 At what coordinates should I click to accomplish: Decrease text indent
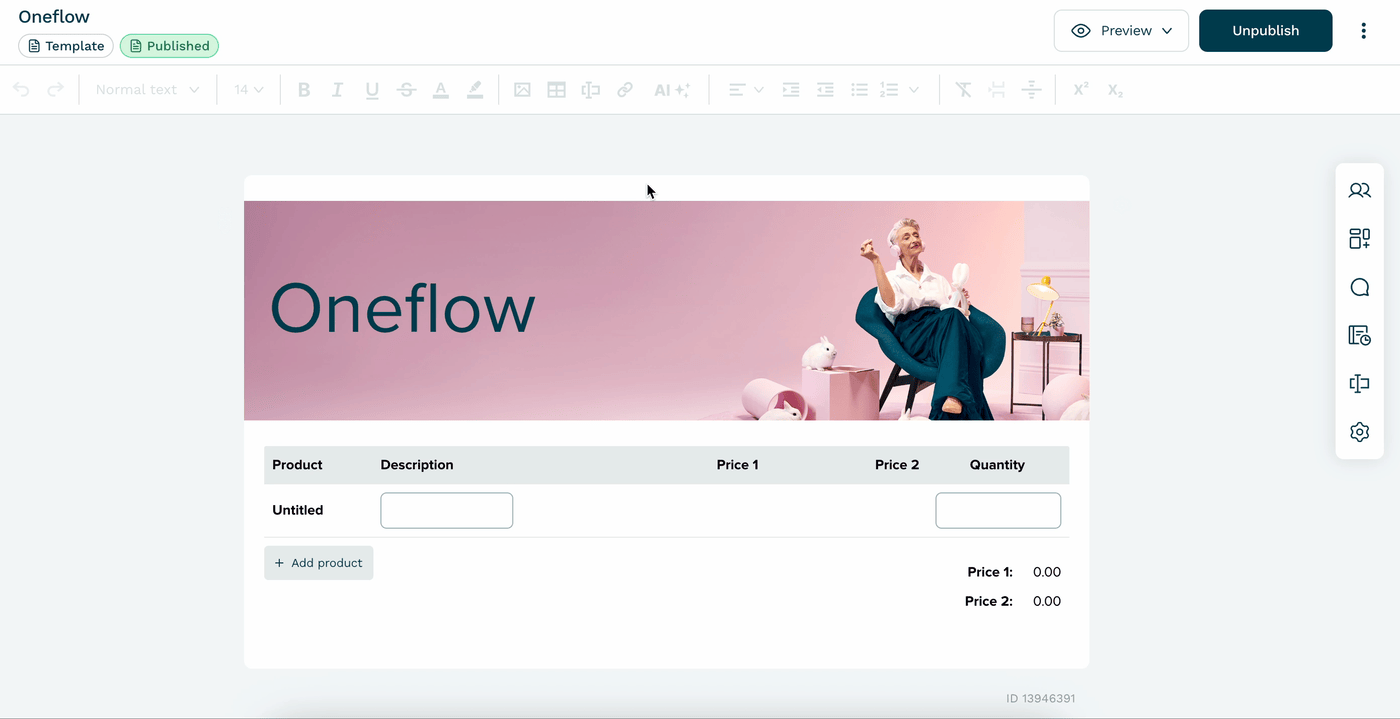825,90
